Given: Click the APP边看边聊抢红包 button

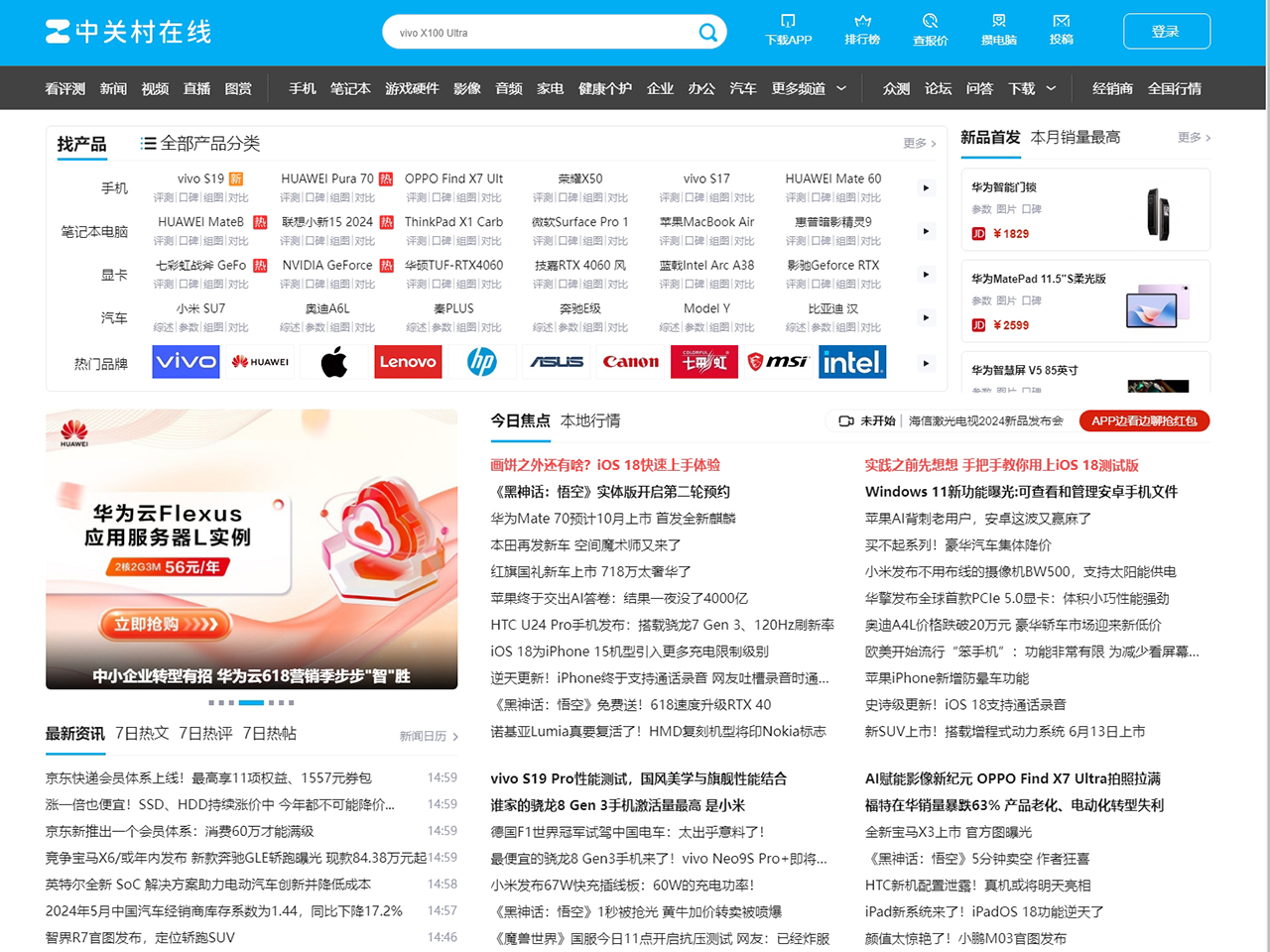Looking at the screenshot, I should (x=1144, y=420).
